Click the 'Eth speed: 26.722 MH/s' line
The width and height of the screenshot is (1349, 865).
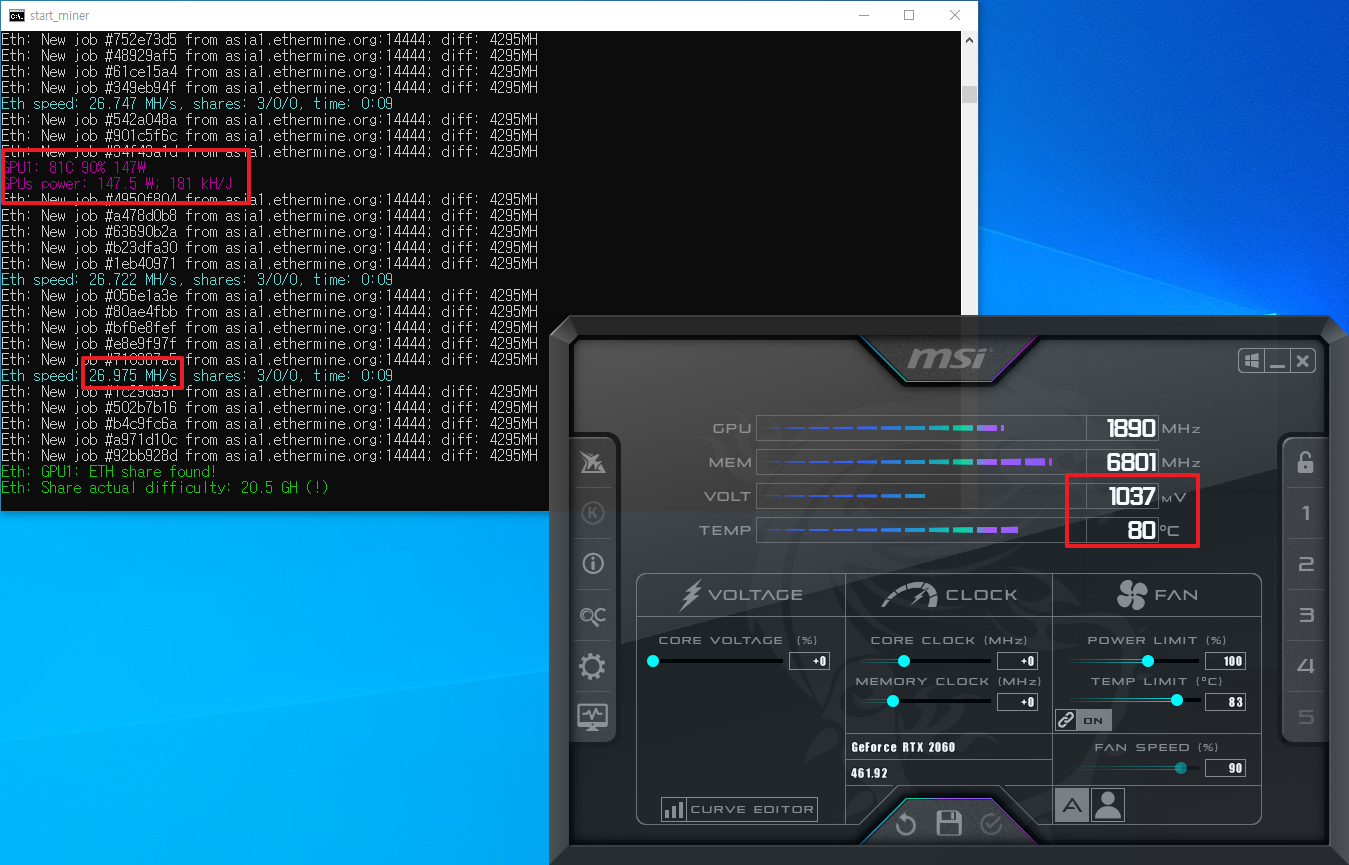point(197,279)
